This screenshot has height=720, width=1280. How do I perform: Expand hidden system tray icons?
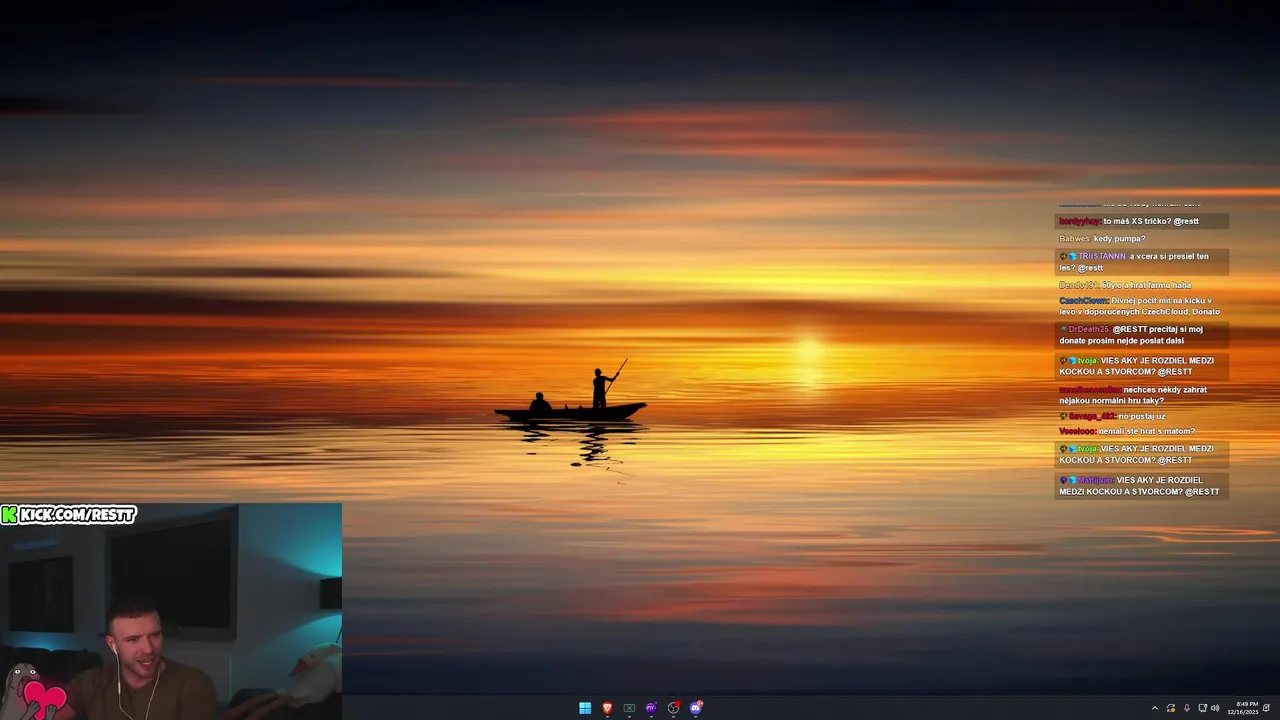(1154, 708)
